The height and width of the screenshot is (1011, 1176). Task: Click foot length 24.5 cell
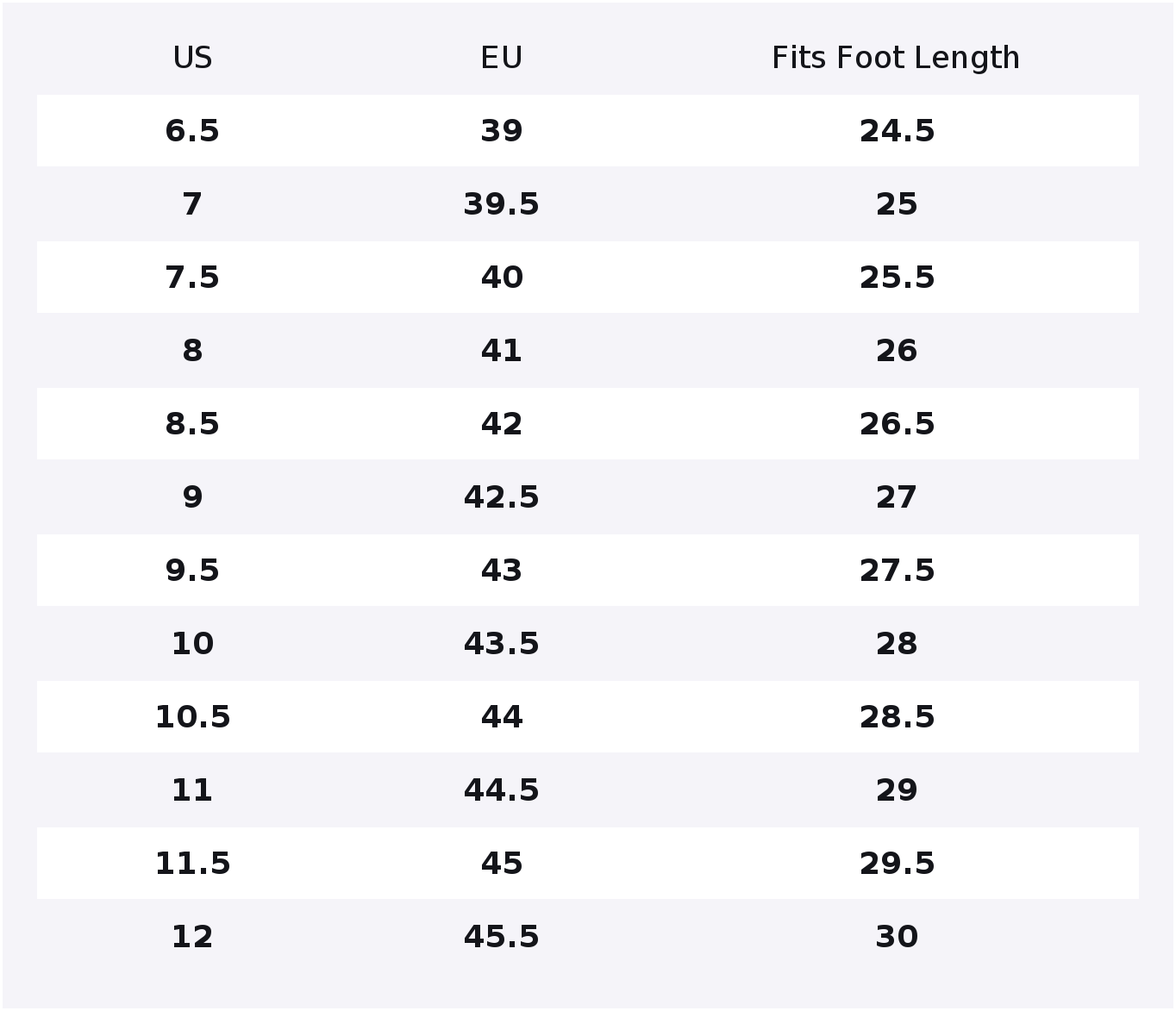pyautogui.click(x=897, y=131)
